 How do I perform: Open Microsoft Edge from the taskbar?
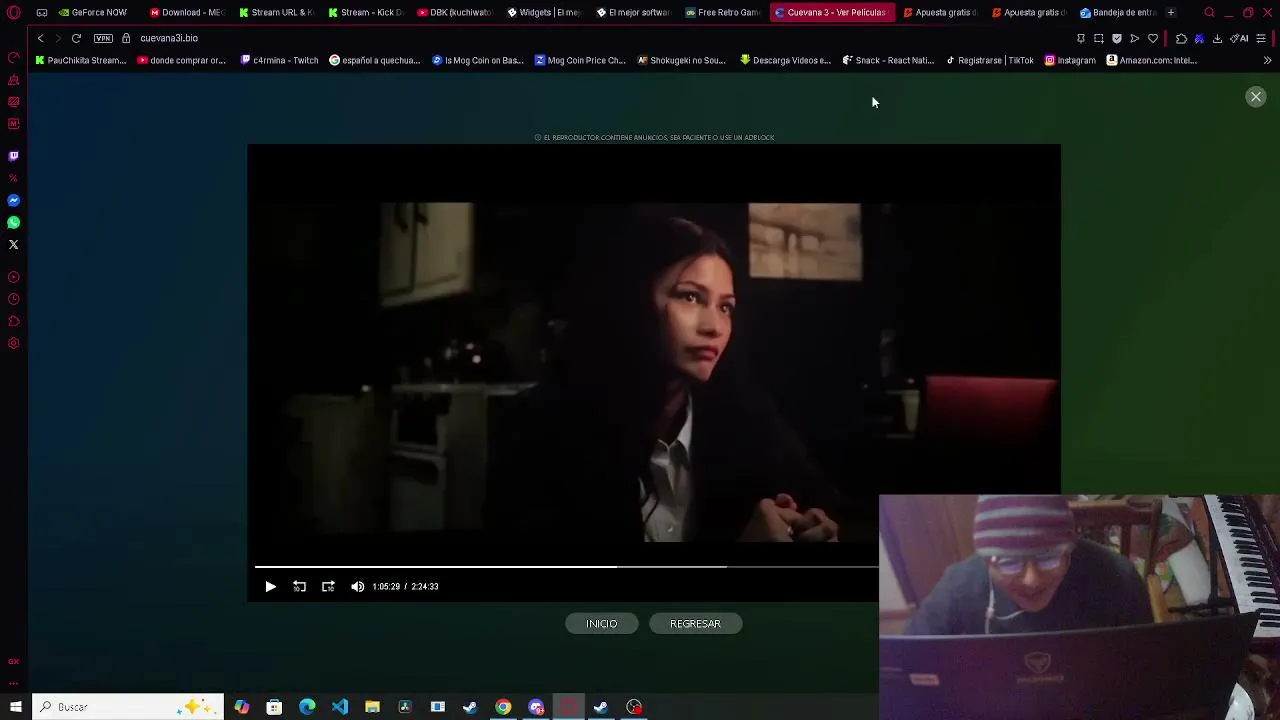[x=307, y=707]
